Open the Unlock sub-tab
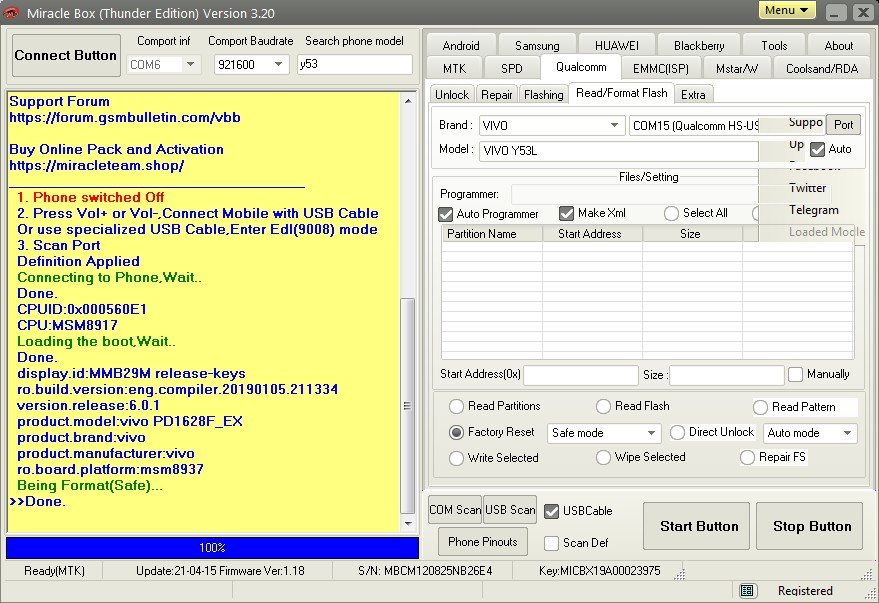The height and width of the screenshot is (603, 879). 452,94
